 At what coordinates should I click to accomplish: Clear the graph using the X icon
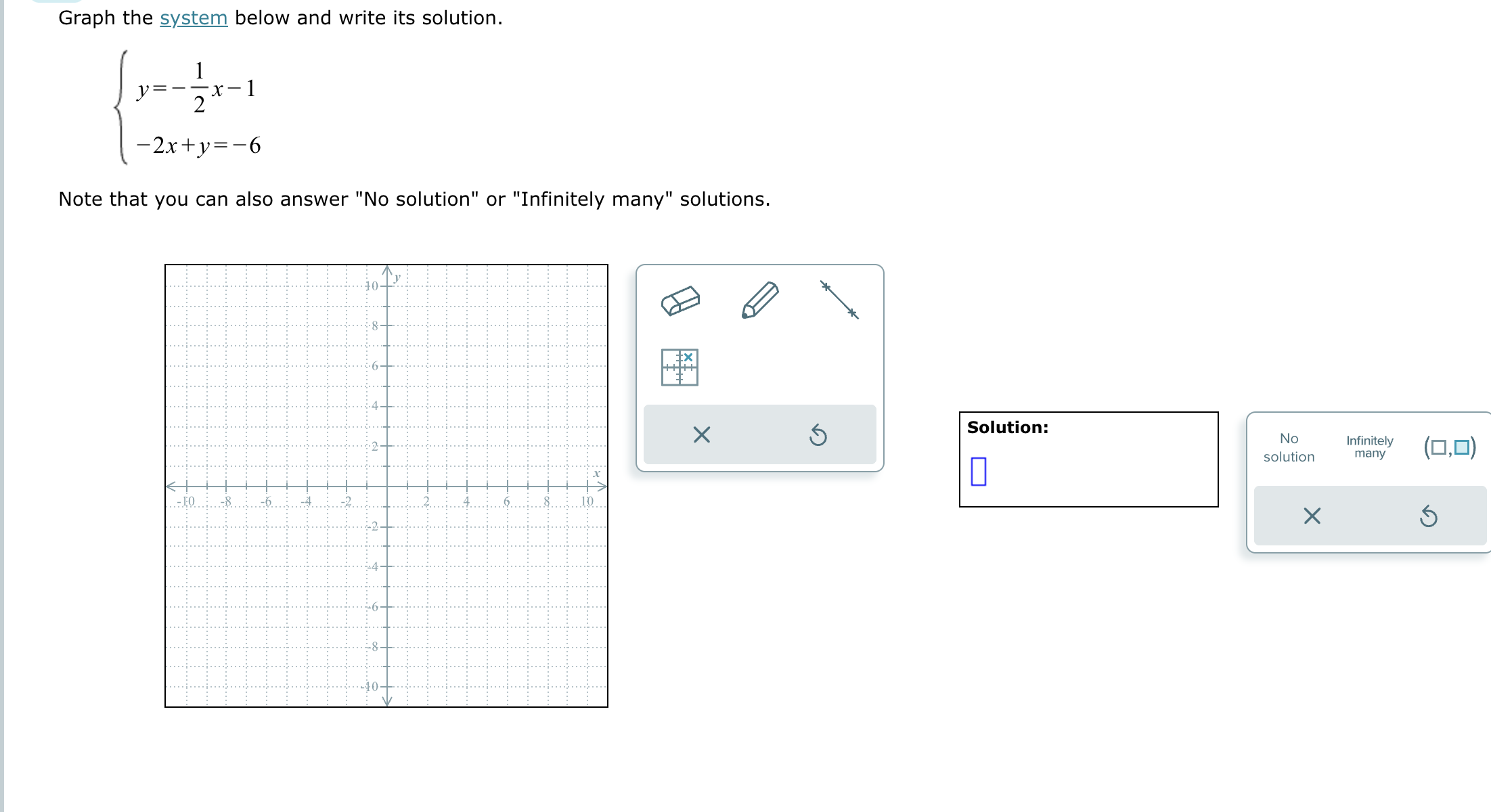tap(701, 435)
